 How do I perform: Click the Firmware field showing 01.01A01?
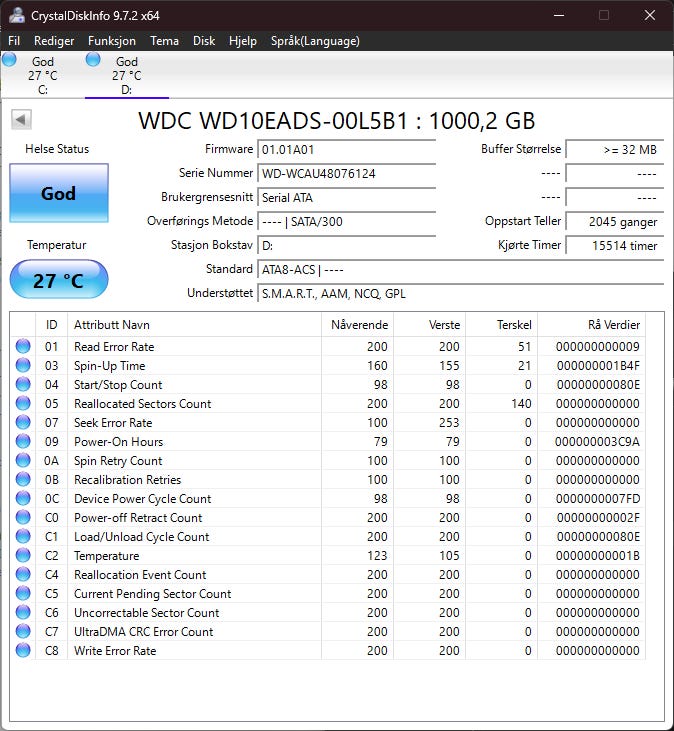tap(346, 149)
